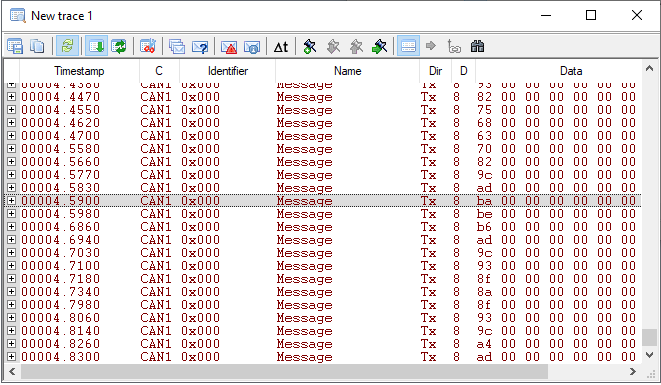Viewport: 661px width, 385px height.
Task: Click data byte 'be' in row 00004.5980
Action: [x=484, y=214]
